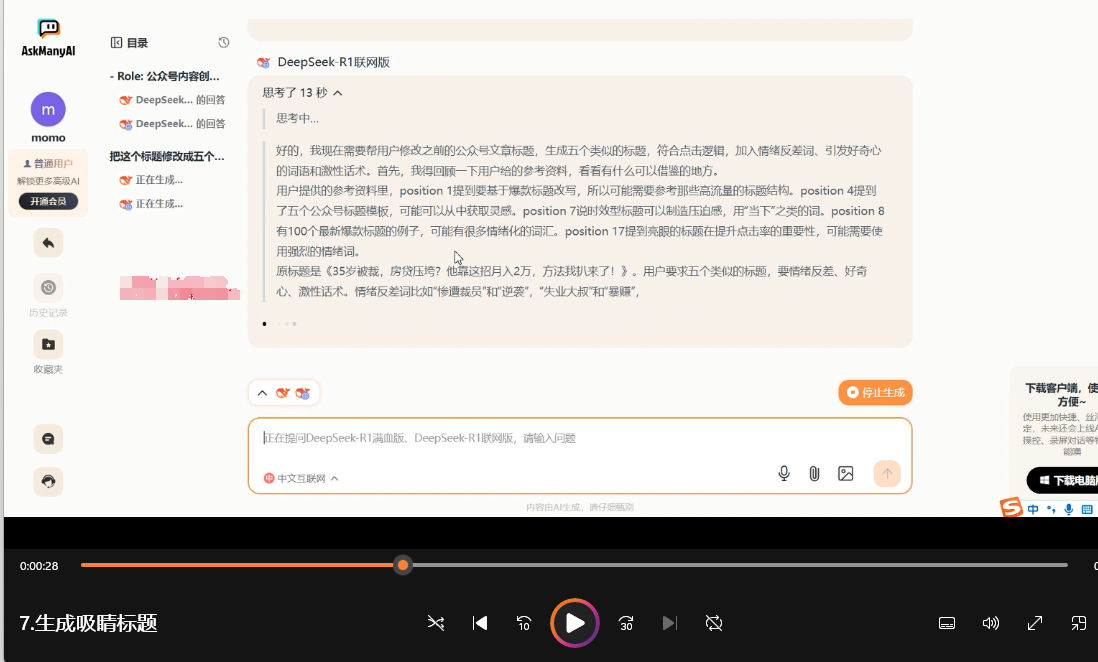Click the IME keyboard icon
1098x662 pixels.
click(x=1087, y=509)
